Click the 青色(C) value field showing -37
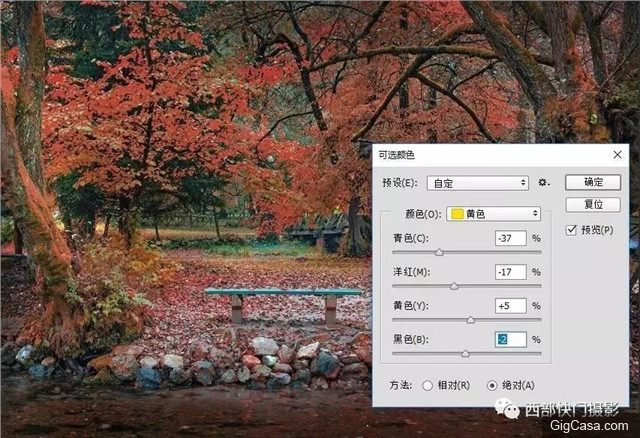 click(x=511, y=238)
